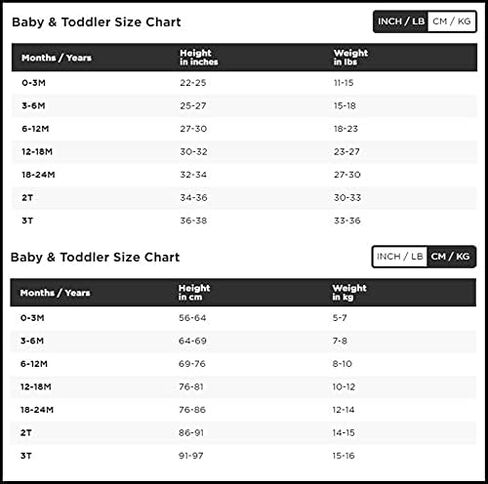Click the 3T weight value 15-16
The height and width of the screenshot is (484, 488).
pyautogui.click(x=343, y=456)
